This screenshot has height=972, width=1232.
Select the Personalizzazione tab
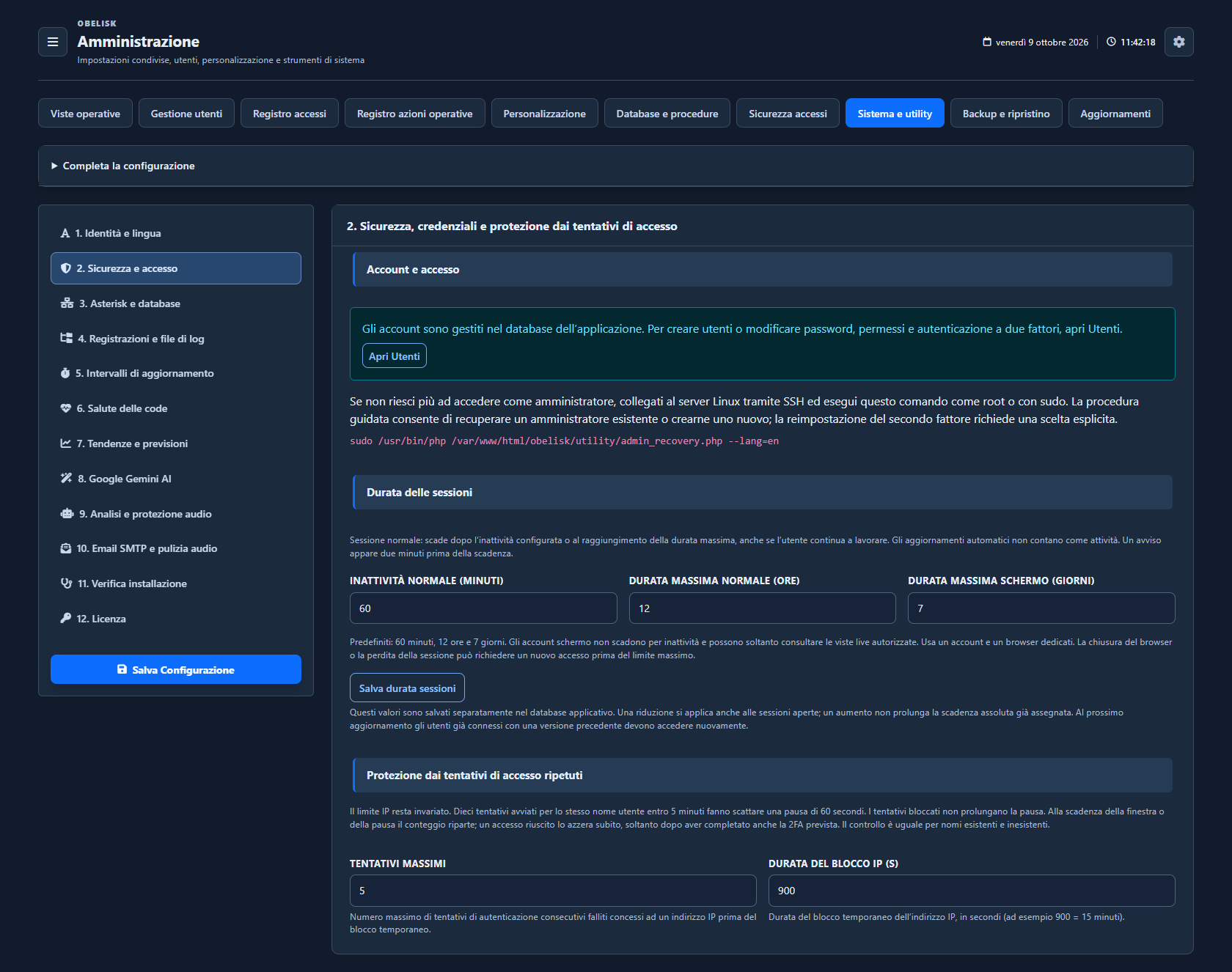545,113
